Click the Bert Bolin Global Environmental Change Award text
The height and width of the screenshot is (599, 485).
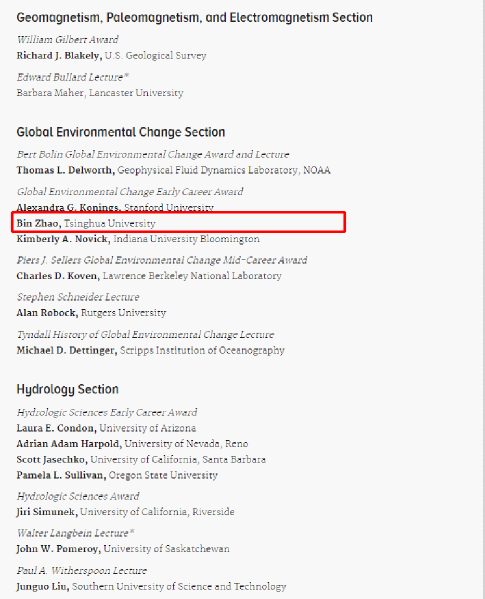(153, 154)
